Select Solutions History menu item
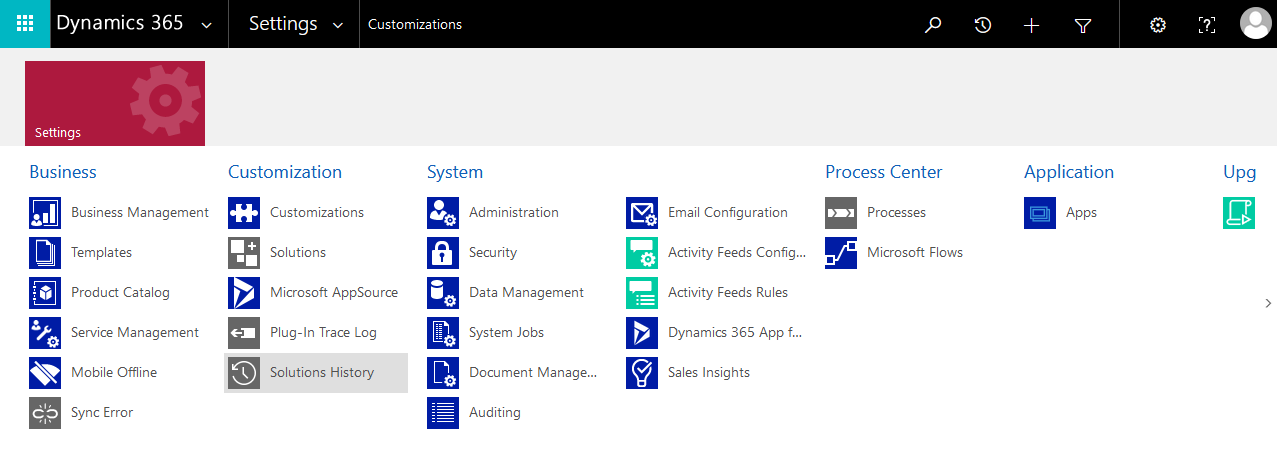Image resolution: width=1277 pixels, height=454 pixels. click(x=321, y=373)
